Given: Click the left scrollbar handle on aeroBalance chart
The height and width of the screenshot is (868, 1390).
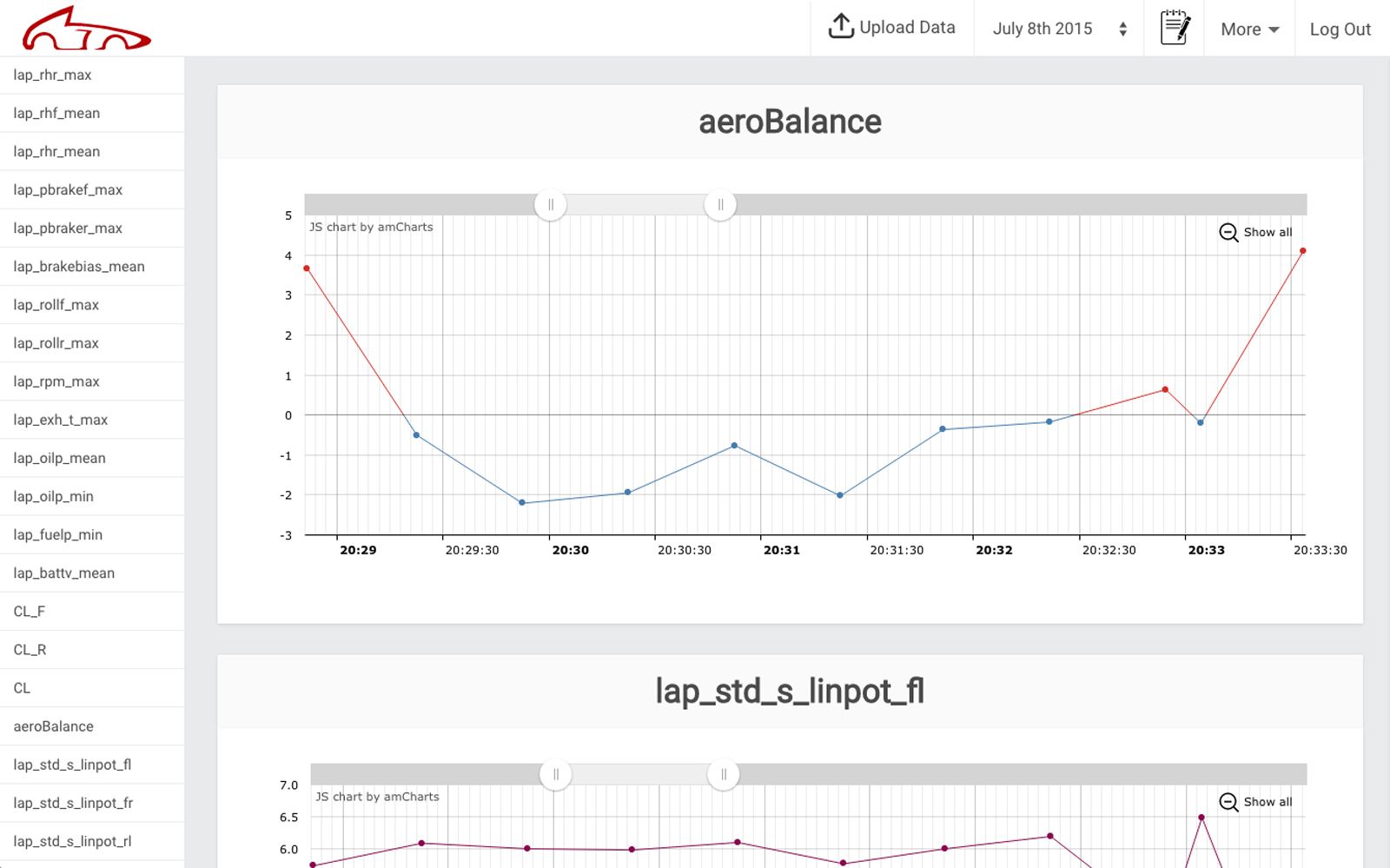Looking at the screenshot, I should click(551, 205).
